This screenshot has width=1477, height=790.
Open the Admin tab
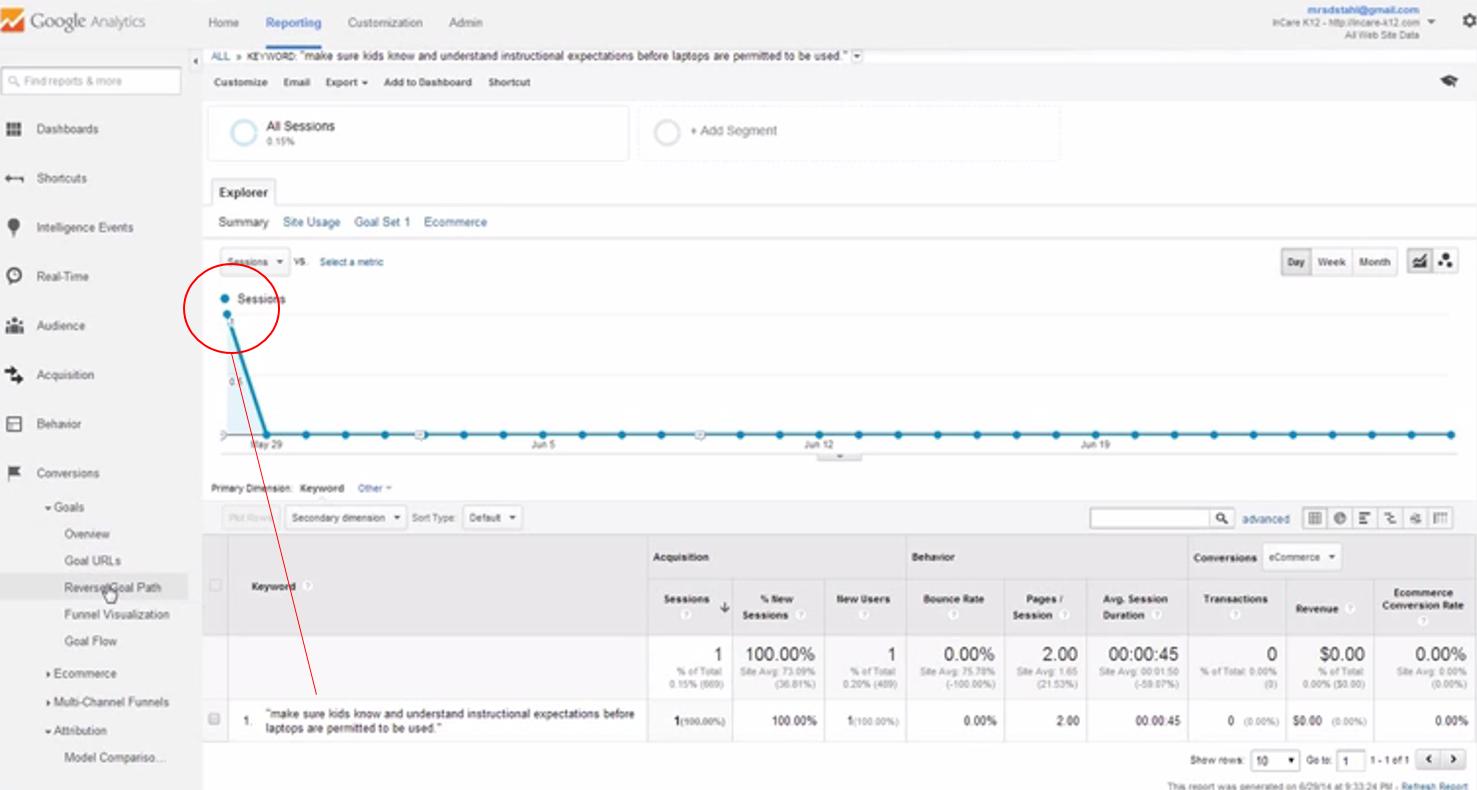tap(465, 22)
